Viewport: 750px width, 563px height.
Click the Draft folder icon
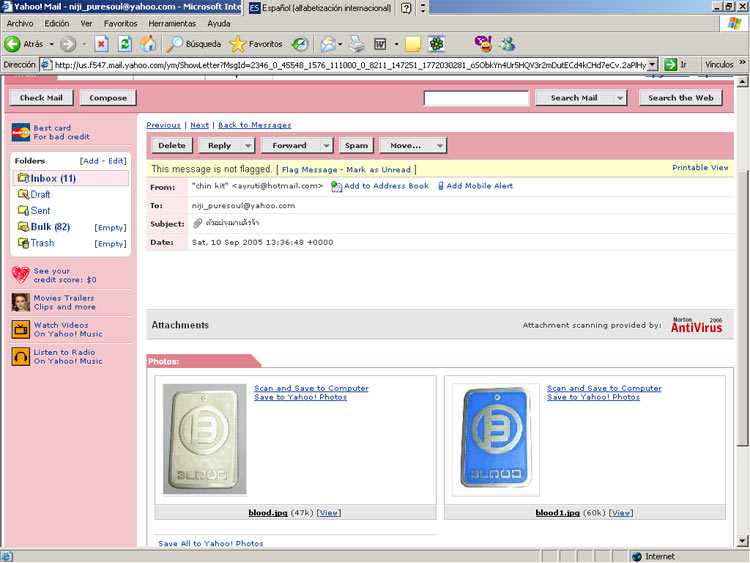[x=23, y=194]
